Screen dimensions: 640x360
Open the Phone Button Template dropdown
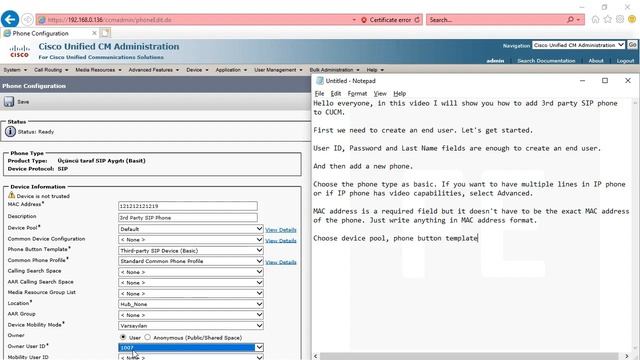[191, 250]
